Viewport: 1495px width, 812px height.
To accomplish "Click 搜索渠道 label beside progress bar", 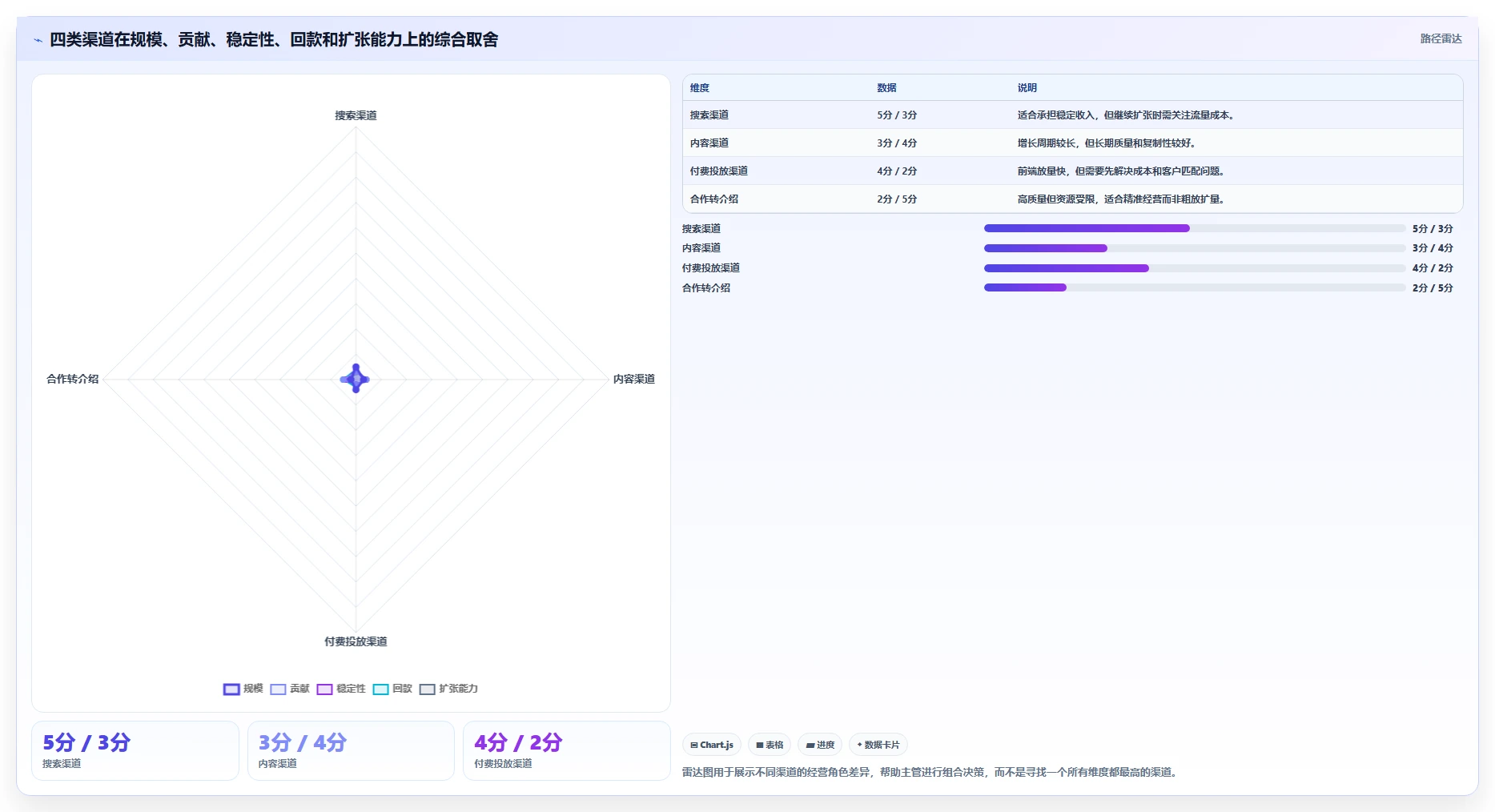I will point(701,229).
